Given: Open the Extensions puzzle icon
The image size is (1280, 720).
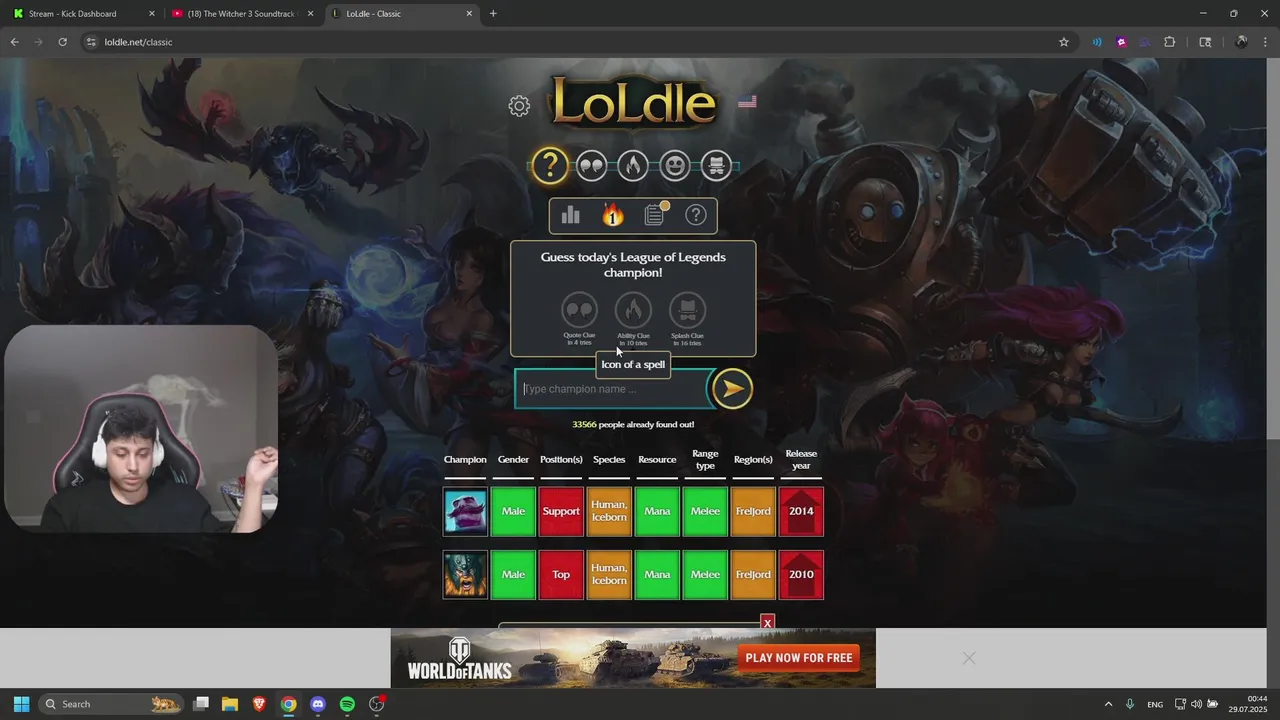Looking at the screenshot, I should [x=1170, y=42].
